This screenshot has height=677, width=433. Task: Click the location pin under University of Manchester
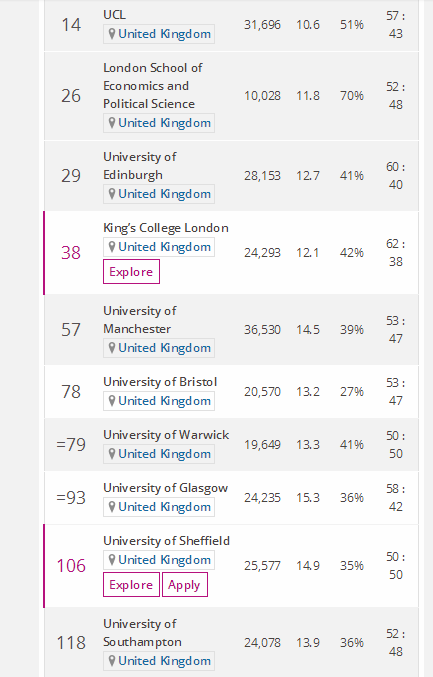tap(112, 348)
